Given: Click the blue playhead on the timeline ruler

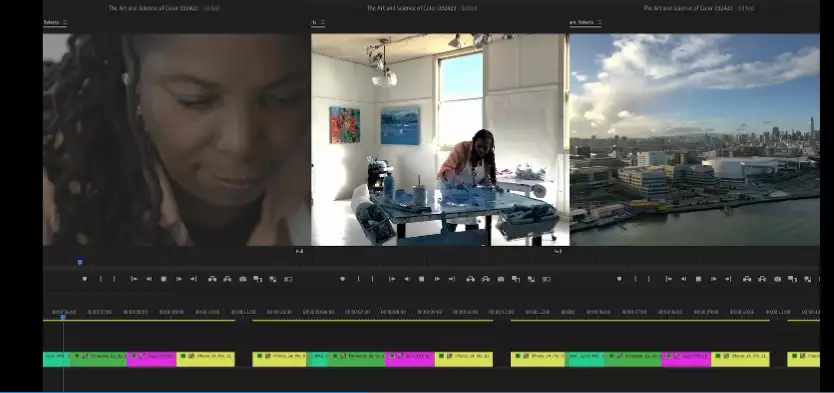Looking at the screenshot, I should (x=63, y=317).
